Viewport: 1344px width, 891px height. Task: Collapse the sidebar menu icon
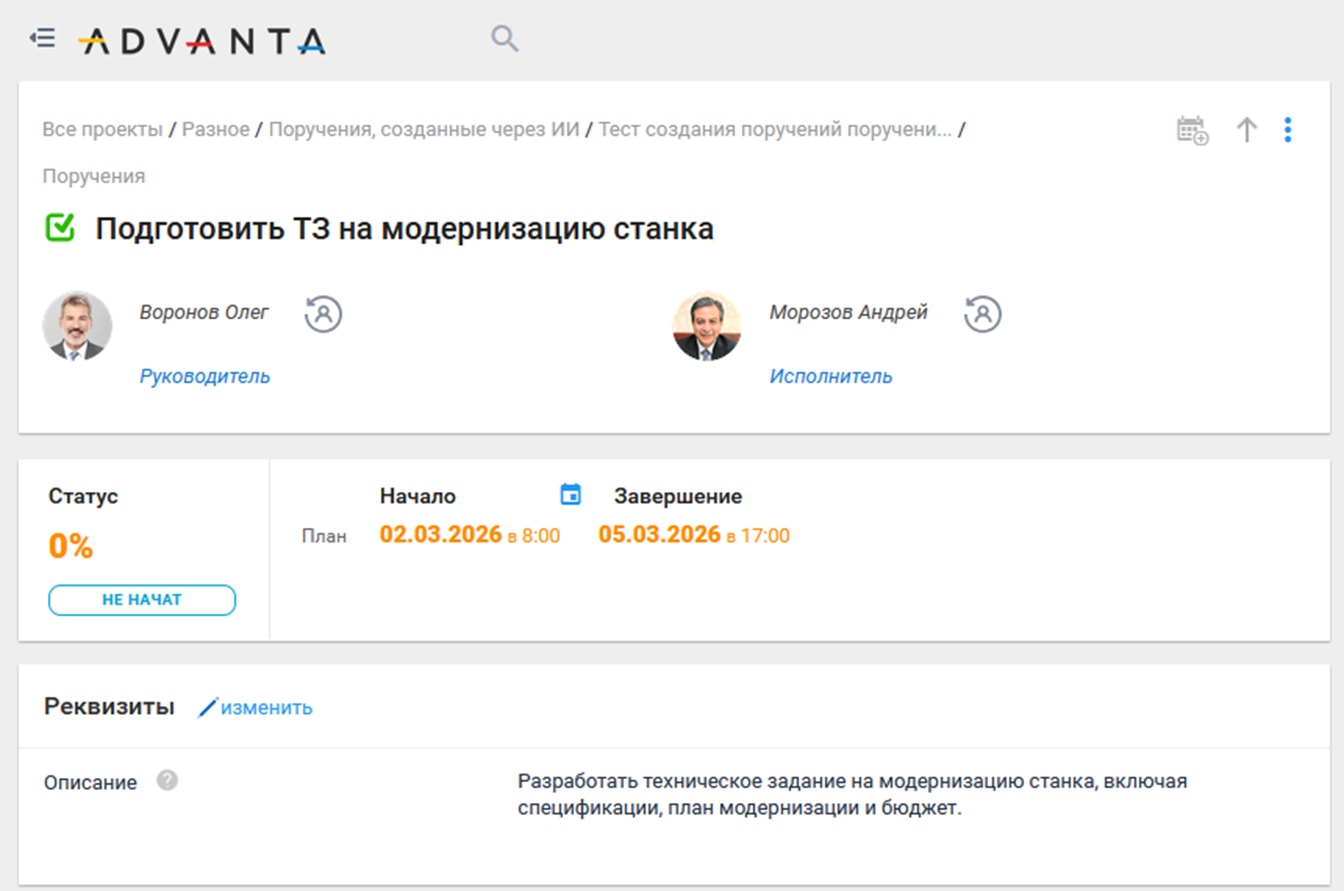point(42,39)
